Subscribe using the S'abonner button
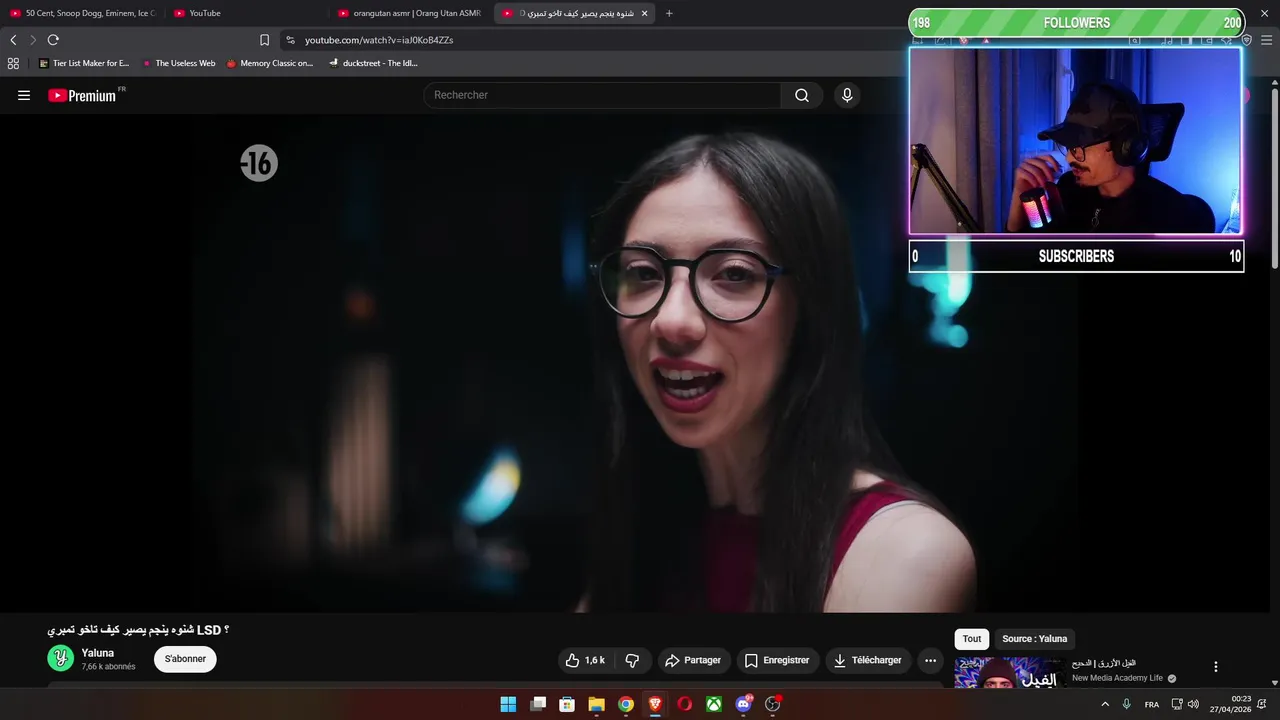Viewport: 1280px width, 720px height. 185,659
